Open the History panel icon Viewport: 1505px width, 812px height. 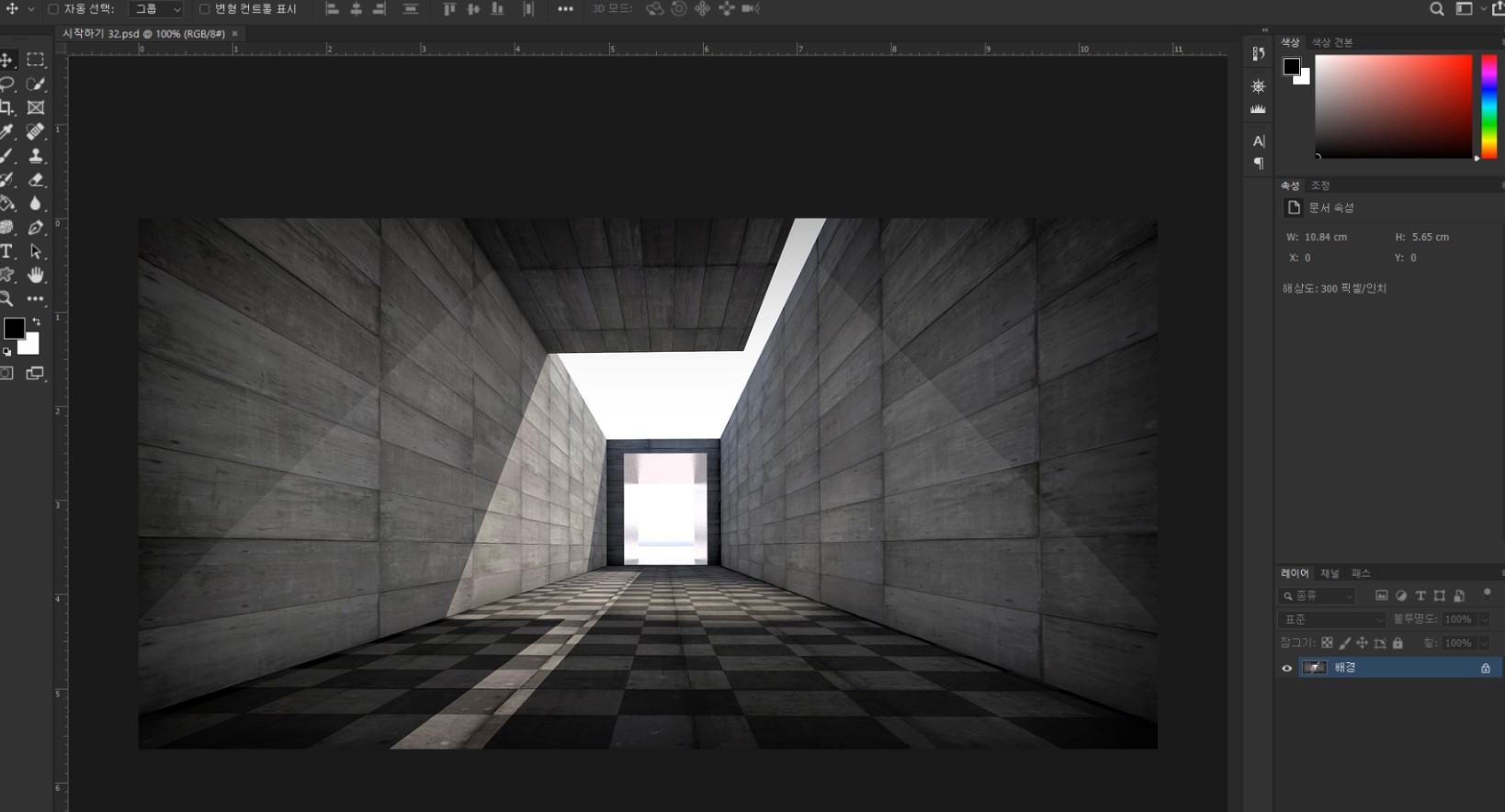[x=1259, y=54]
